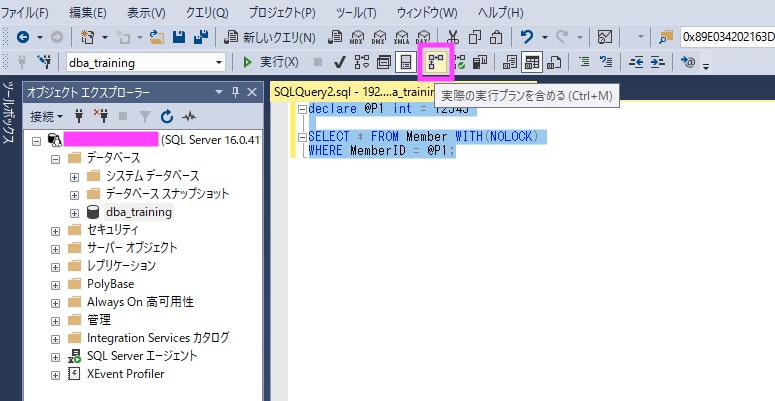Collapse the declare statement code block

point(302,110)
